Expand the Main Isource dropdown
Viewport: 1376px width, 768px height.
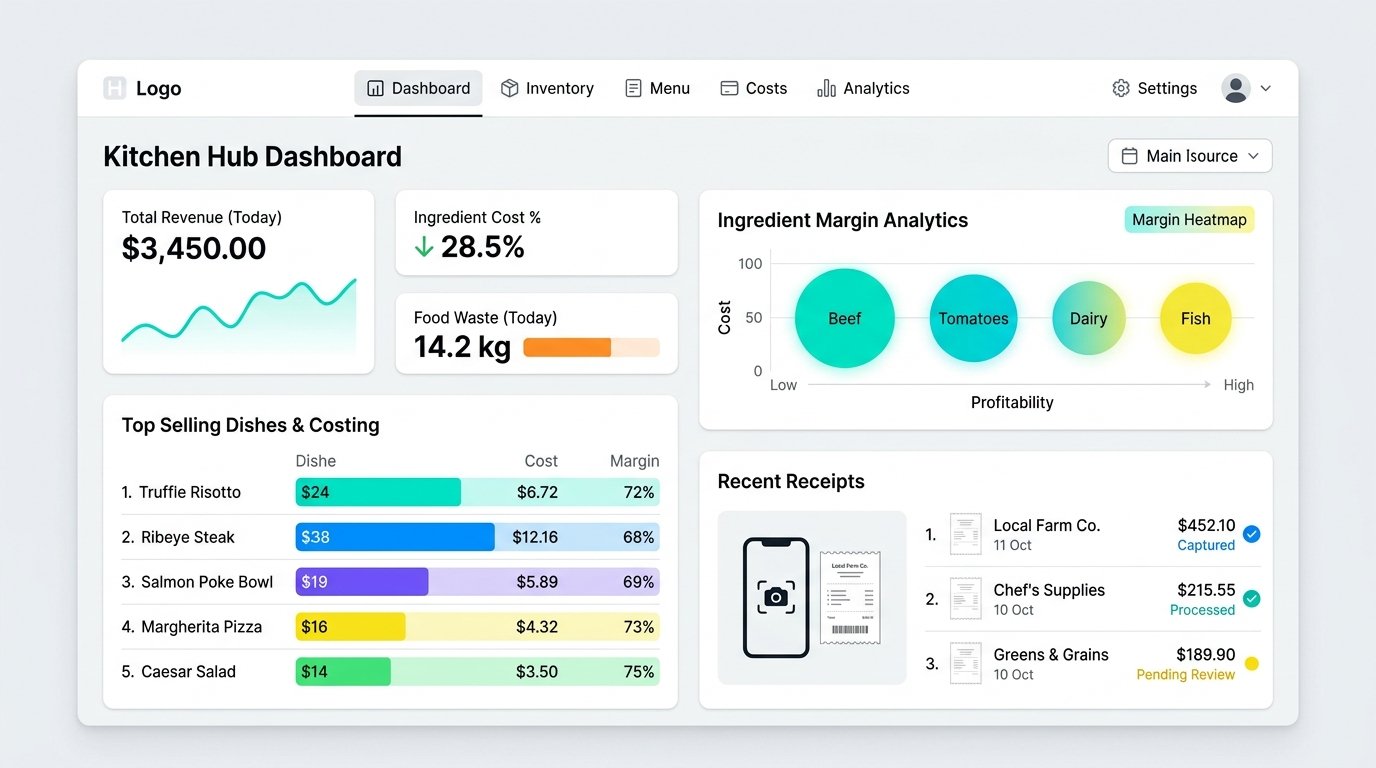[x=1190, y=156]
